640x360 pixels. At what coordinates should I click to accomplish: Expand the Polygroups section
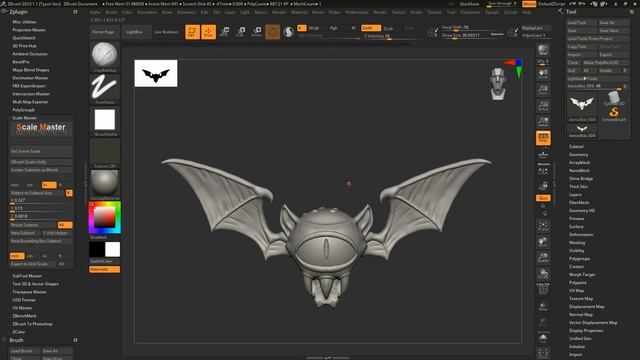580,259
